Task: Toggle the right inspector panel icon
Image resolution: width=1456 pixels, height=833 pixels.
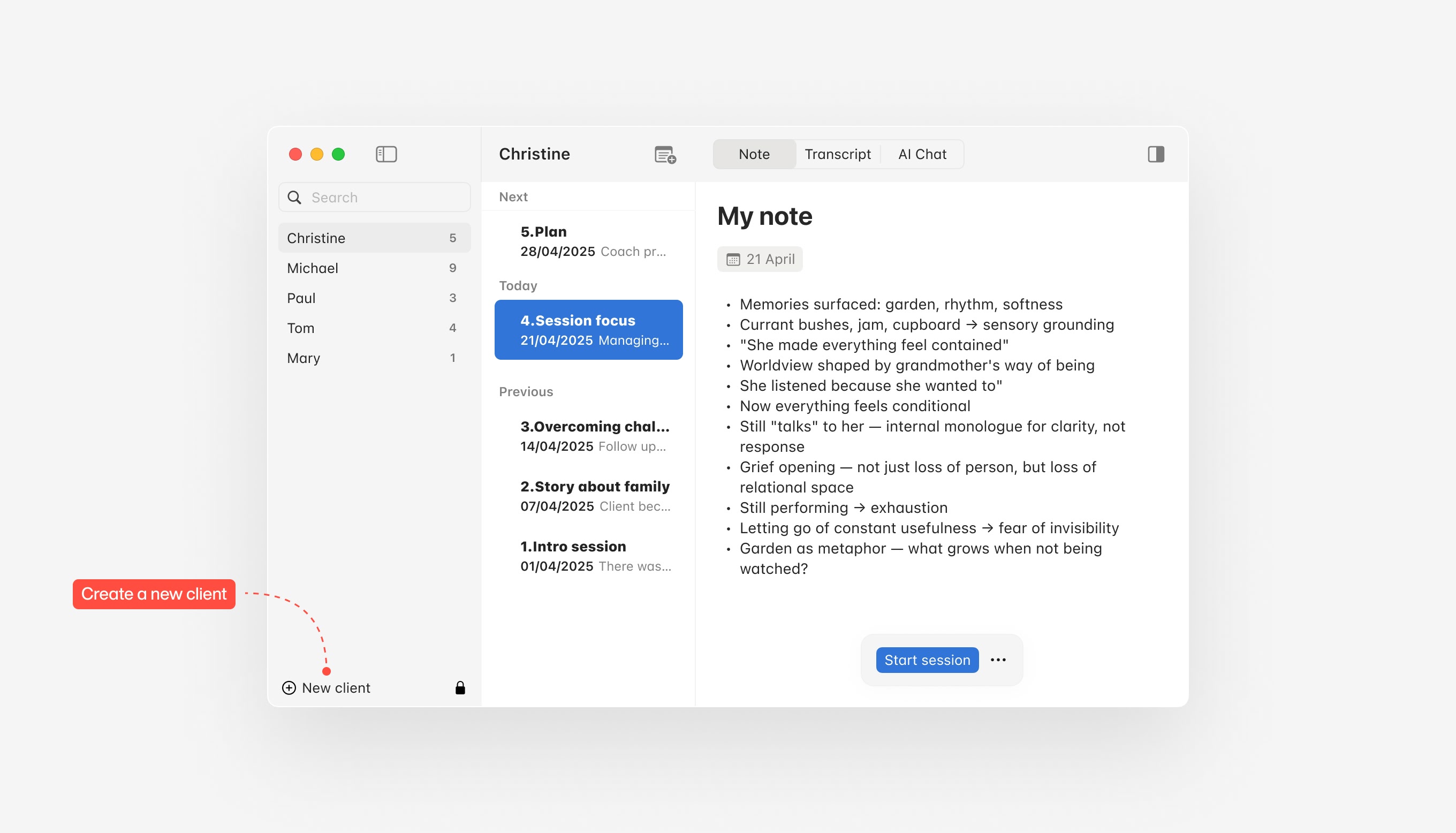Action: point(1155,154)
